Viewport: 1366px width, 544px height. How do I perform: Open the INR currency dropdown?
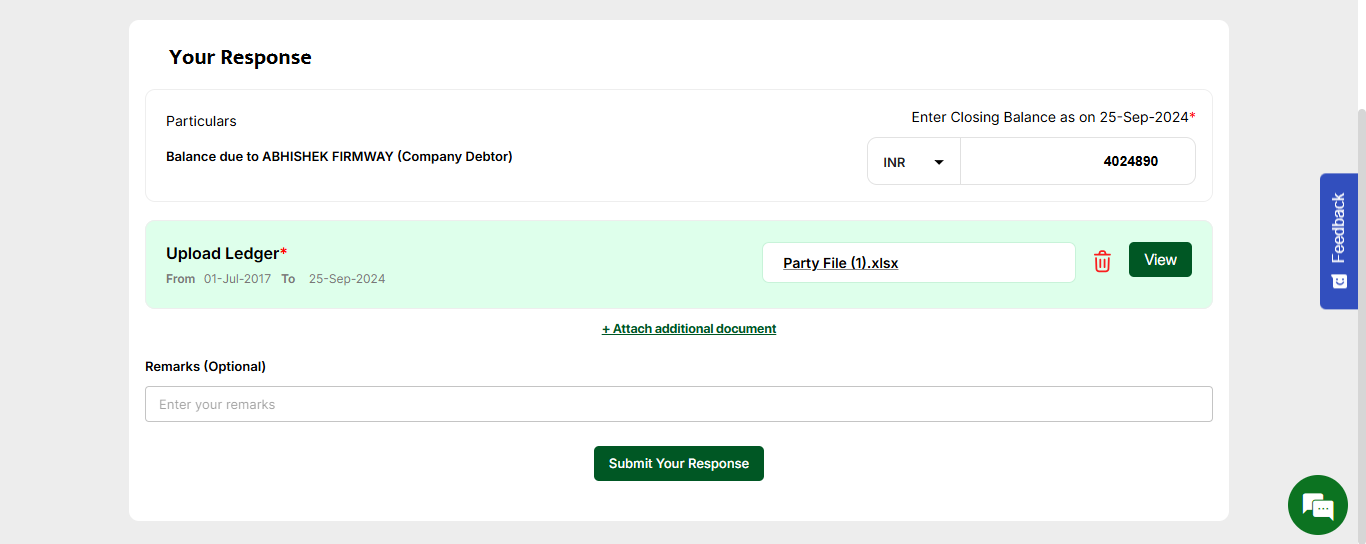coord(913,162)
